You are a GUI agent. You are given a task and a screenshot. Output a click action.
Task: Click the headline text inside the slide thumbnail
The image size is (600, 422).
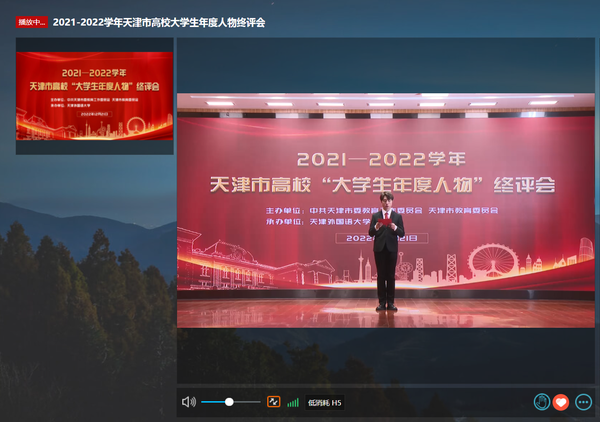click(94, 87)
